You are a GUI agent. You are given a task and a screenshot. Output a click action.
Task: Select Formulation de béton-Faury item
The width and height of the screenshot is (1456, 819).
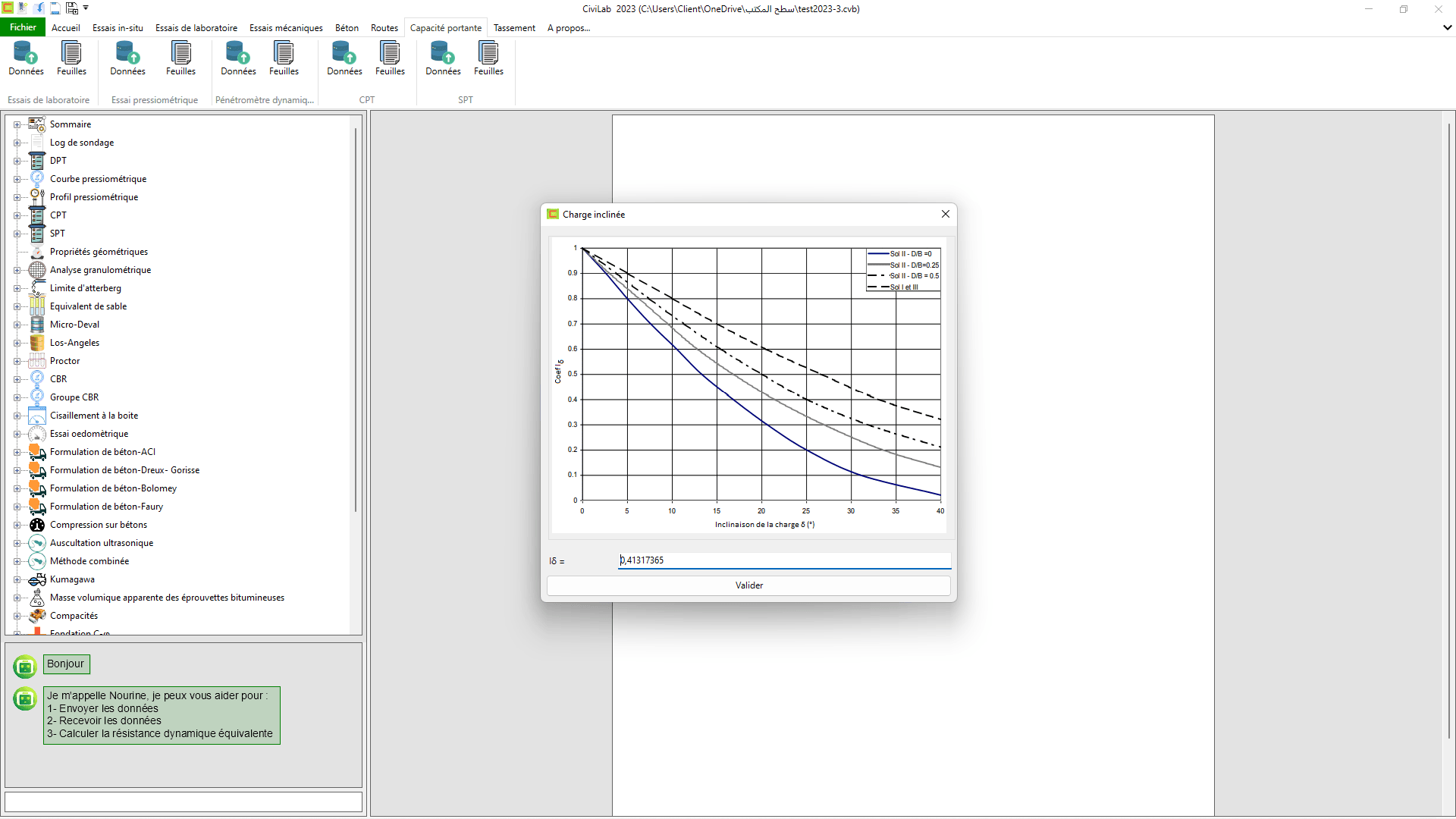(106, 507)
